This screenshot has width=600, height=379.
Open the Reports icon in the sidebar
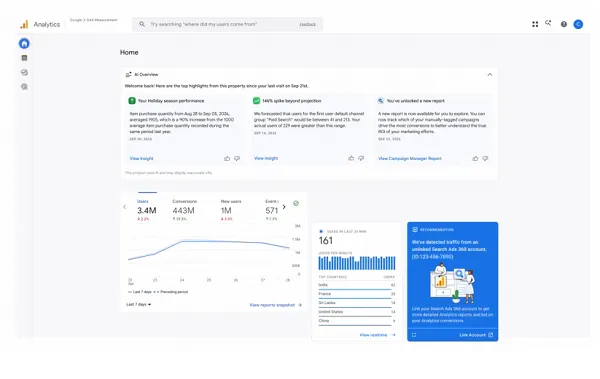[x=24, y=58]
